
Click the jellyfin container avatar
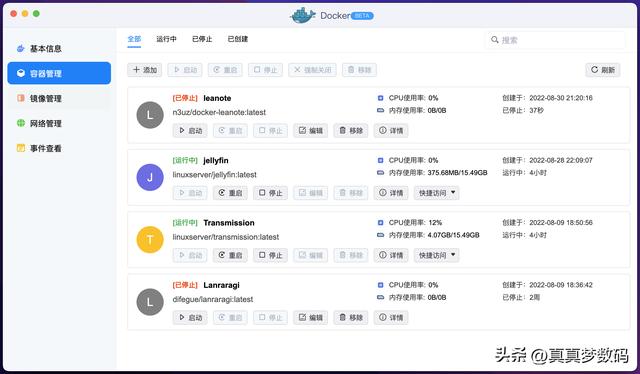point(150,177)
